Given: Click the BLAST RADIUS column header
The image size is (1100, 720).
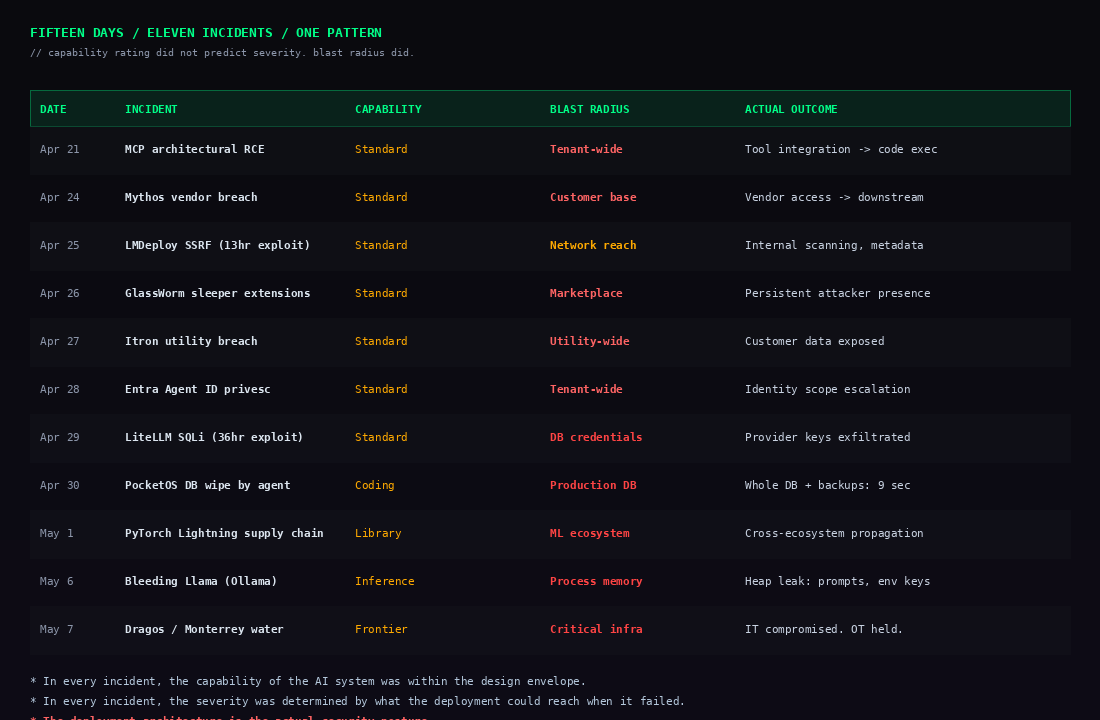Looking at the screenshot, I should pyautogui.click(x=589, y=109).
